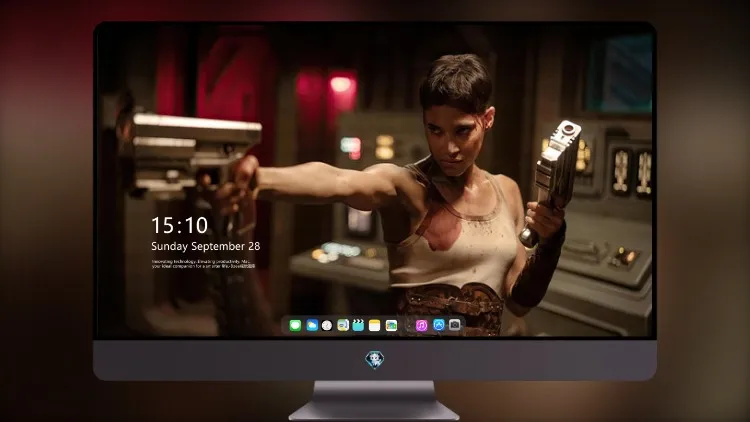Viewport: 750px width, 422px height.
Task: Launch the Weather app from the dock
Action: pyautogui.click(x=312, y=325)
